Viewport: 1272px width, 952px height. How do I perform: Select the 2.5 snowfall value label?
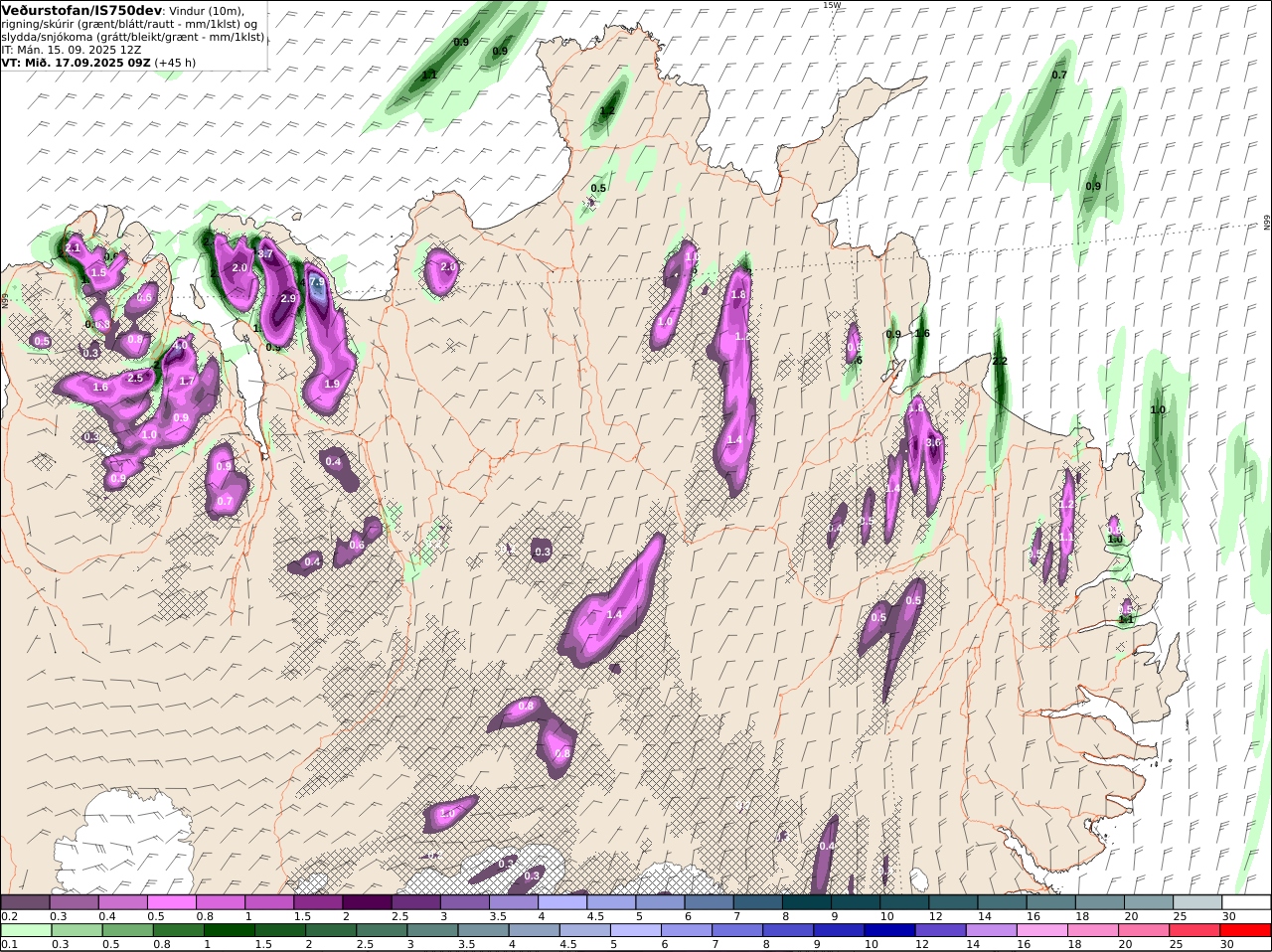coord(135,378)
